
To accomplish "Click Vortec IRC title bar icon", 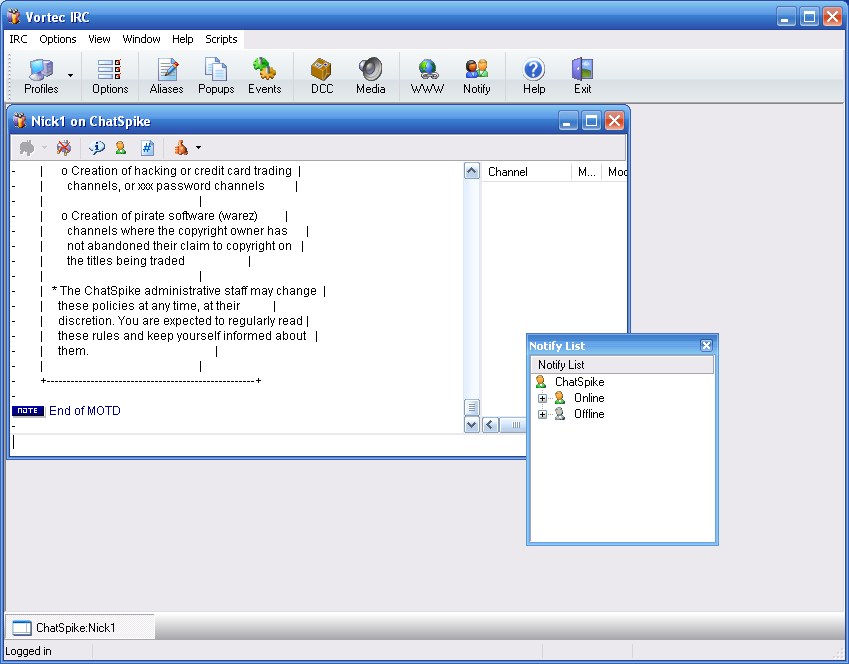I will 14,17.
